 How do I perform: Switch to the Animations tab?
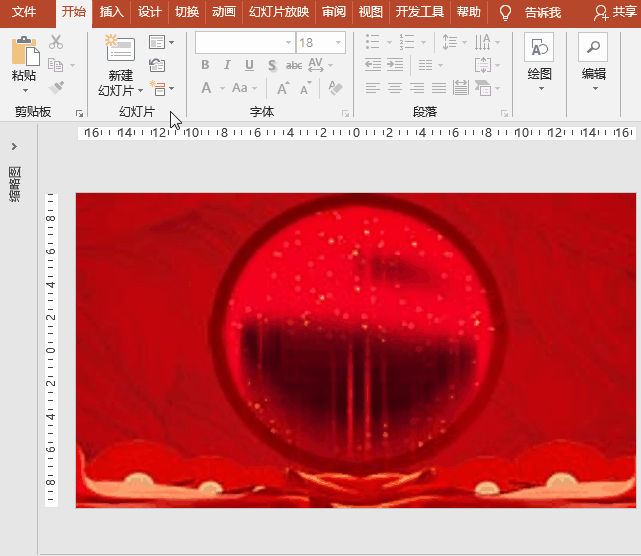point(224,12)
